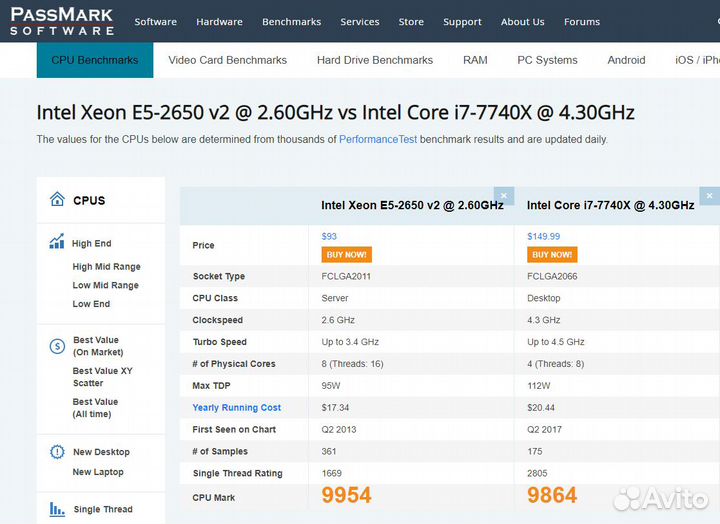Switch to Video Card Benchmarks tab
Image resolution: width=720 pixels, height=524 pixels.
(x=227, y=60)
